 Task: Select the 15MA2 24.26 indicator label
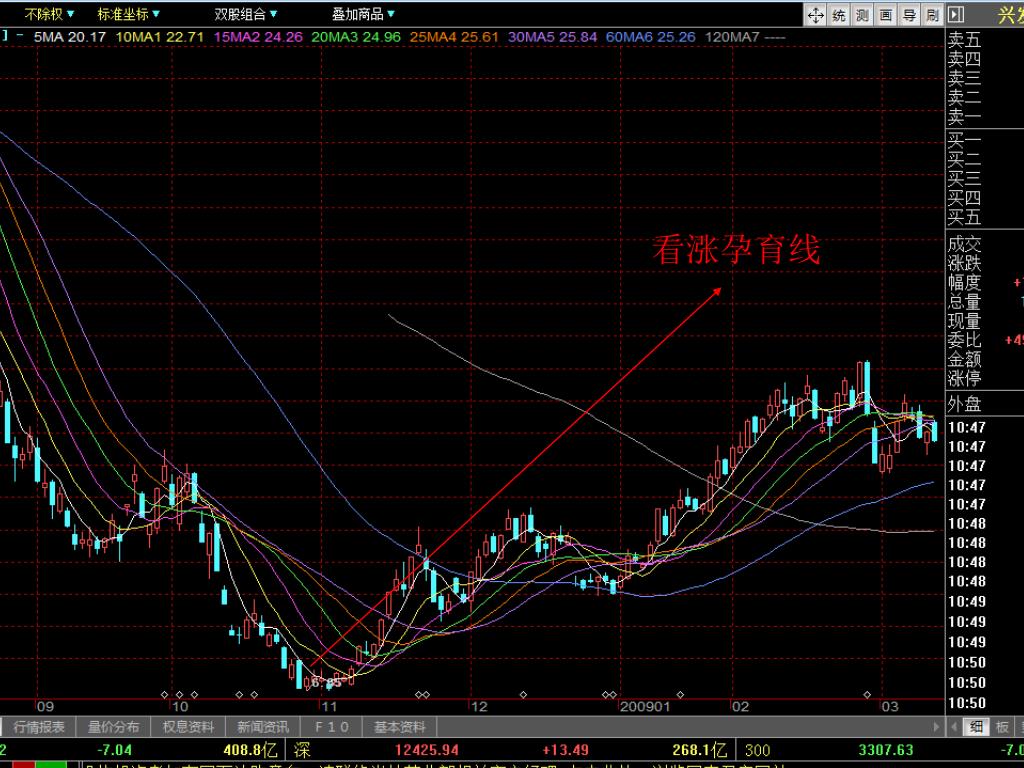[x=258, y=37]
